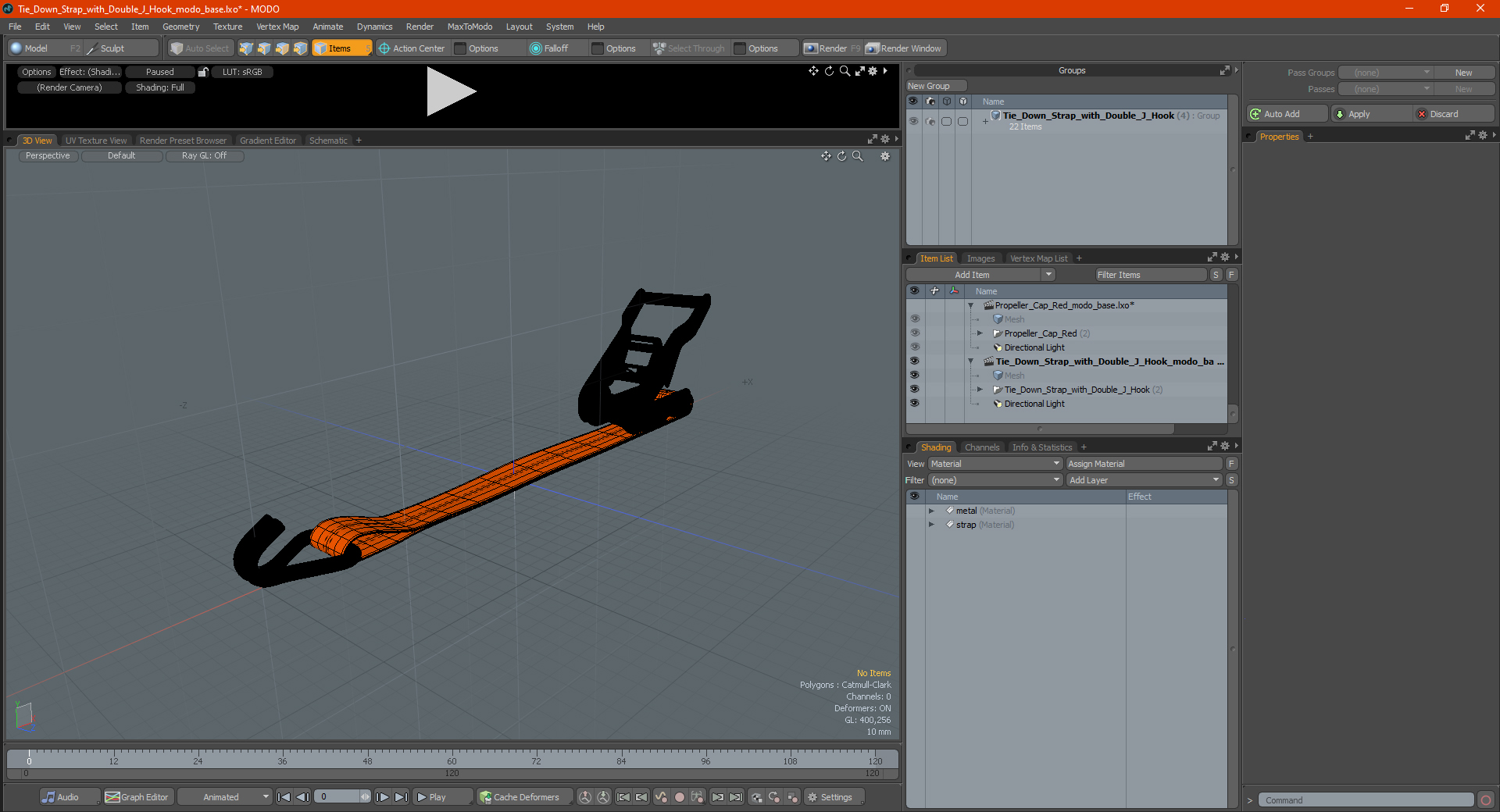Open the Animated dropdown
Screen dimensions: 1500x812
click(x=224, y=797)
